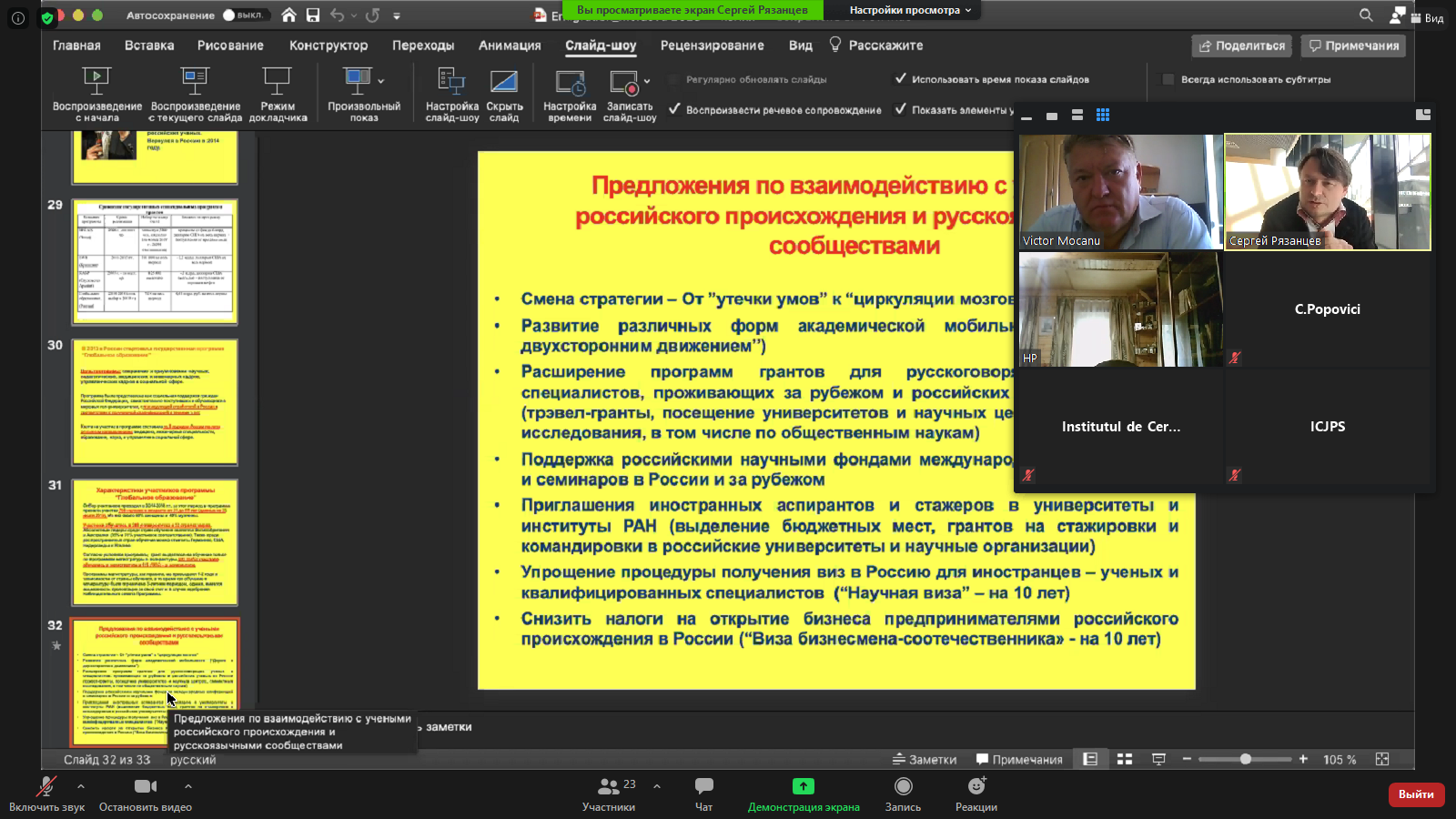Play slideshow from current slide icon
This screenshot has height=819, width=1456.
tap(195, 80)
